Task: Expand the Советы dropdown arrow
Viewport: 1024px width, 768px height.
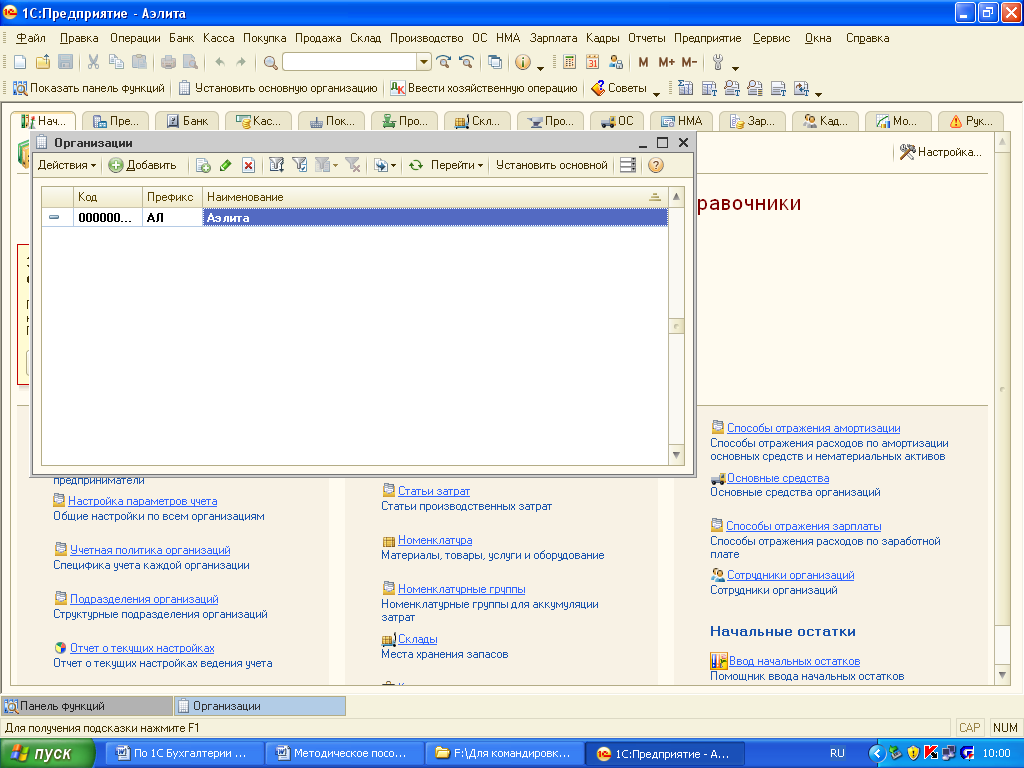Action: coord(656,94)
